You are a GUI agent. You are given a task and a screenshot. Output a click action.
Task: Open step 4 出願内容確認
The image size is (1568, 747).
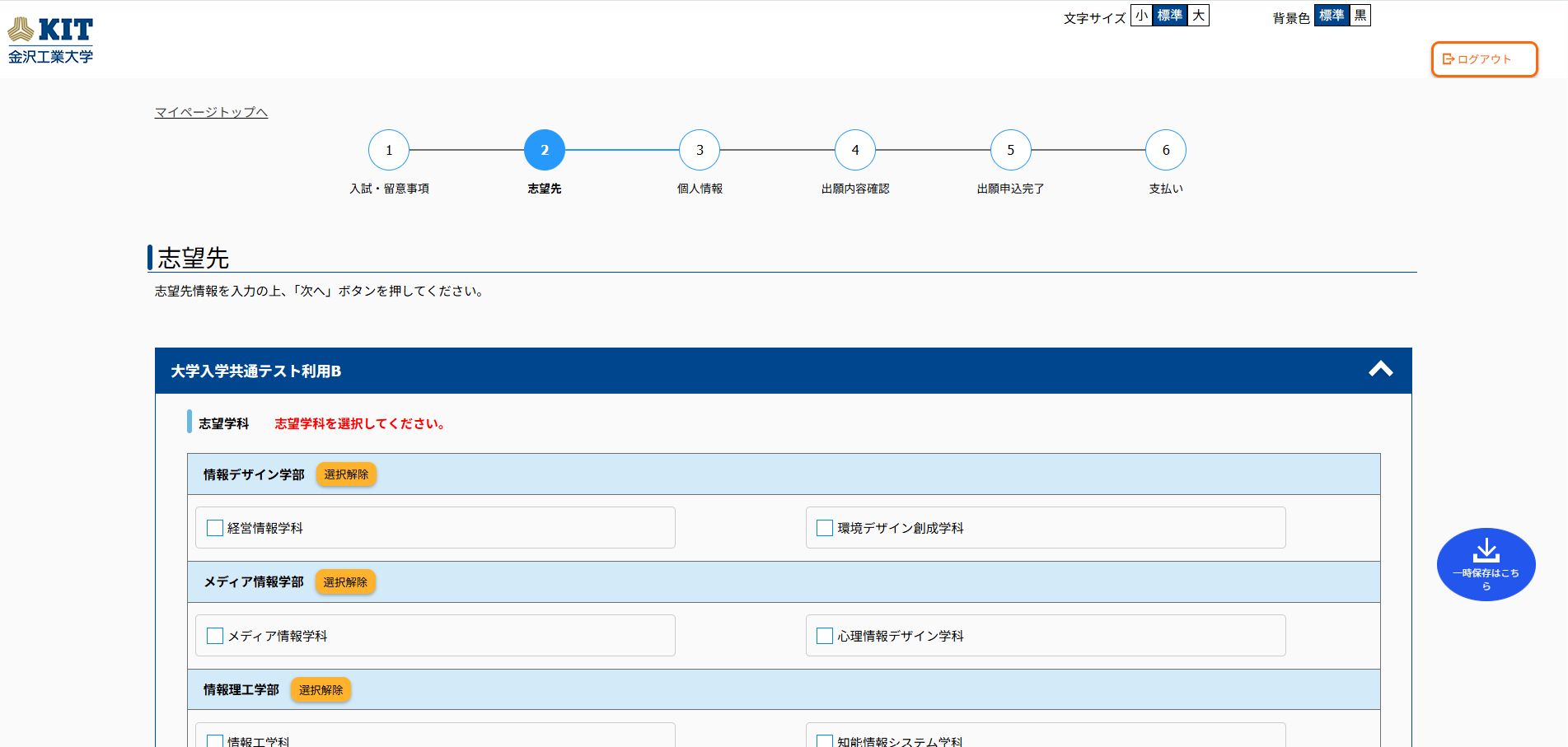coord(855,150)
